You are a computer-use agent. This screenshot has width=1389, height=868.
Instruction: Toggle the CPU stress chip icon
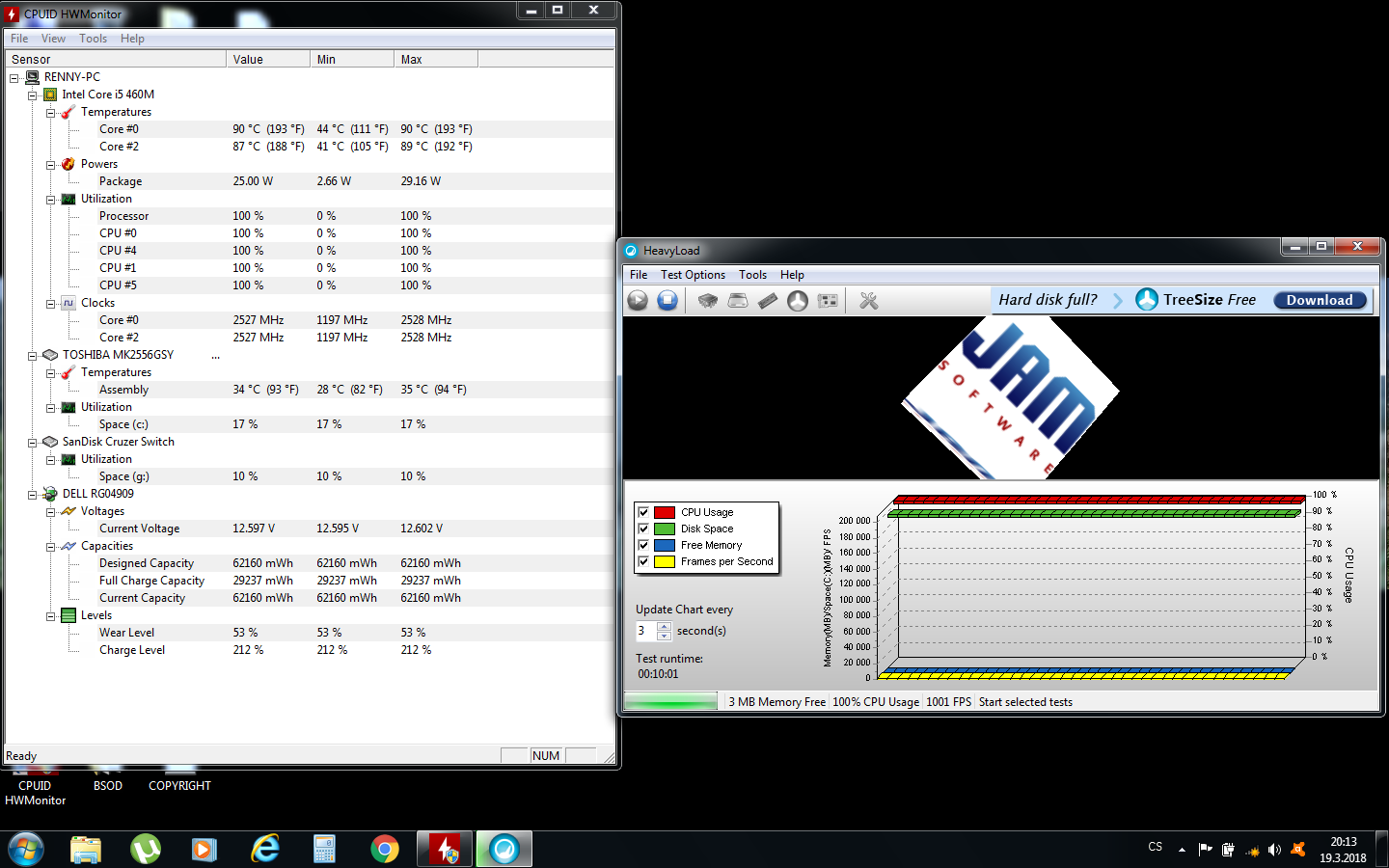click(707, 301)
